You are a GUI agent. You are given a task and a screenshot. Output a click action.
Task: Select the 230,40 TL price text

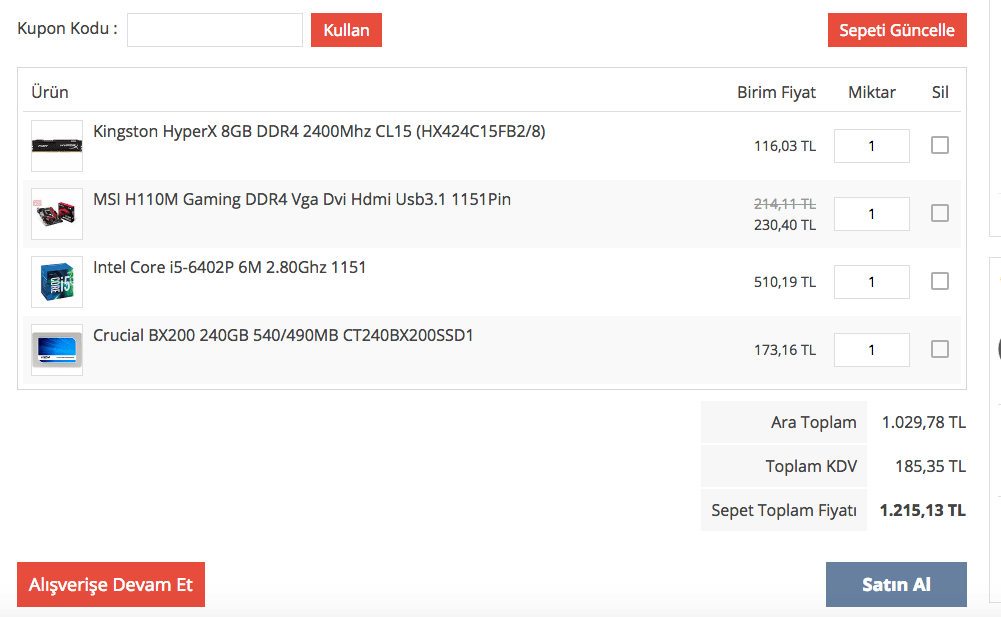pyautogui.click(x=785, y=225)
